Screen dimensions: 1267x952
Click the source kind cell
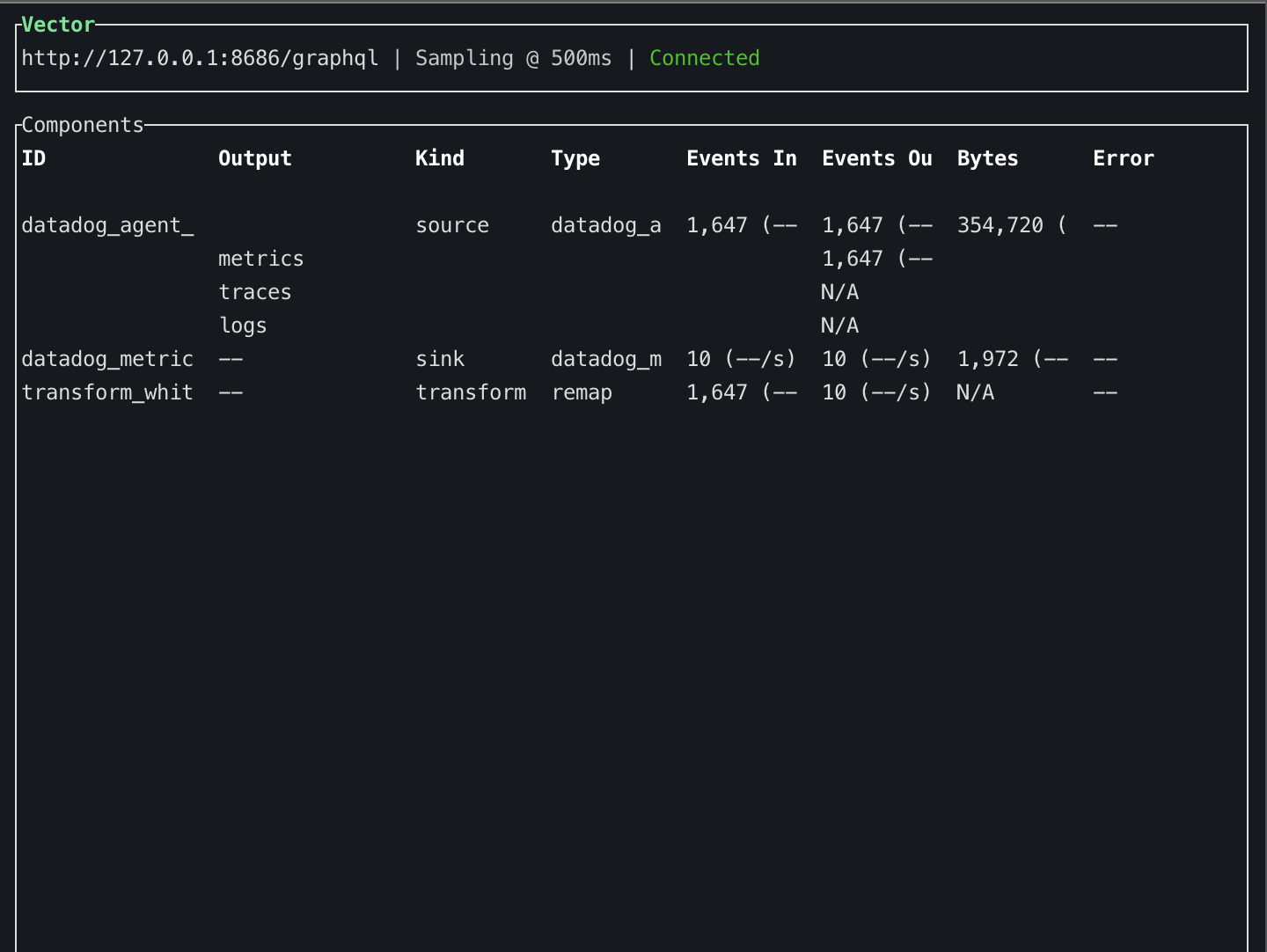[x=452, y=225]
